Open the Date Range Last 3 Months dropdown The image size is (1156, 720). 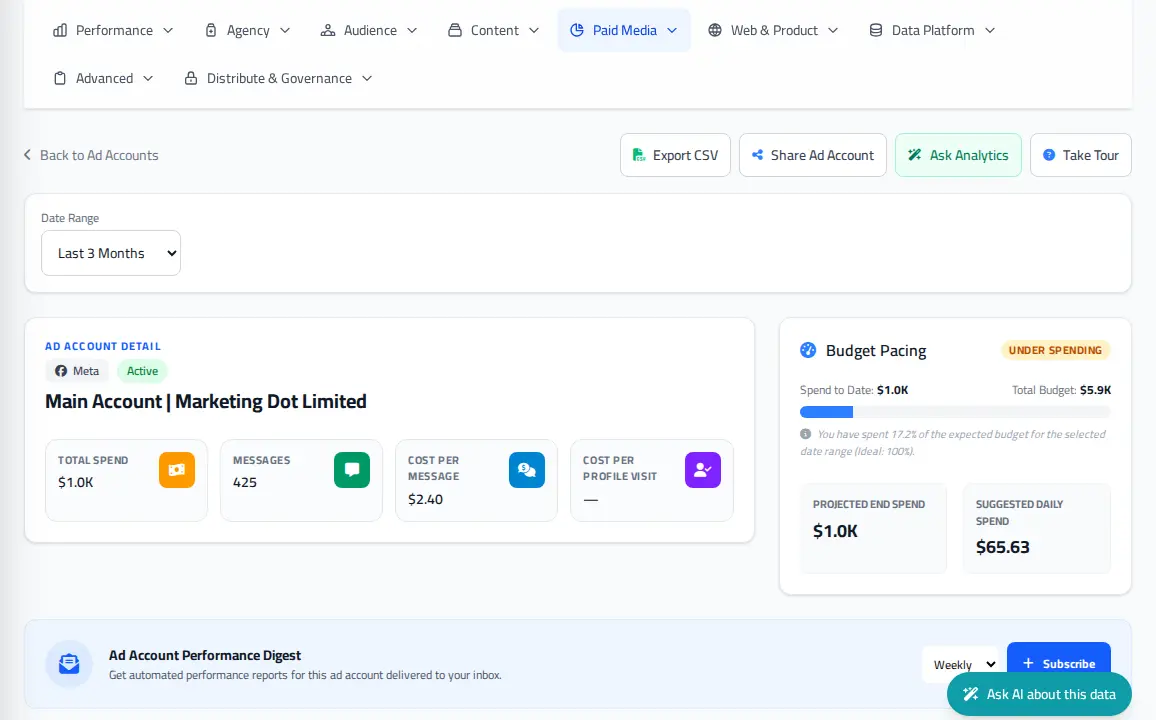click(x=111, y=253)
